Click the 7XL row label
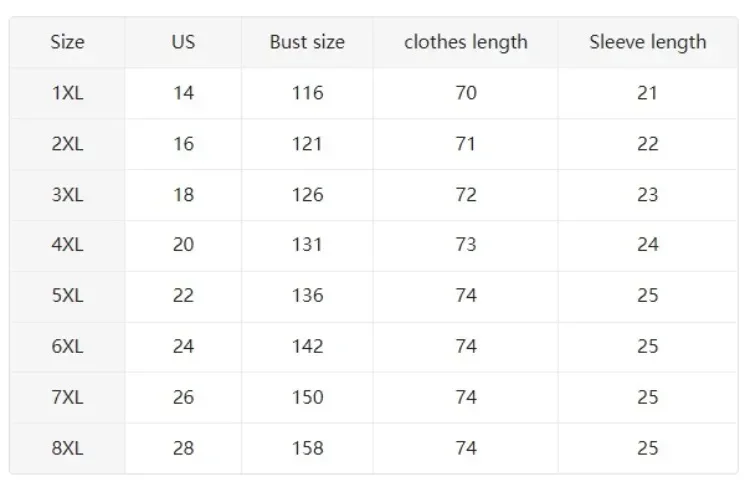The height and width of the screenshot is (487, 750). click(x=67, y=397)
